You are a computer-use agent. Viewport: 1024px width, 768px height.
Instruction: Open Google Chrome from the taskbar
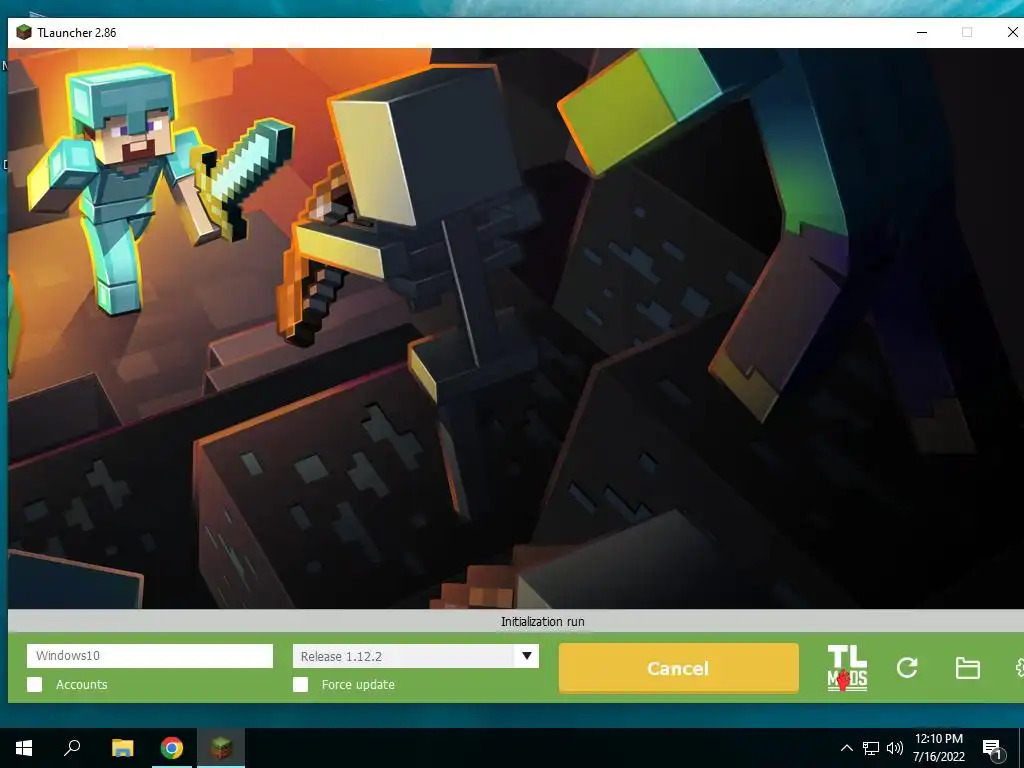172,748
